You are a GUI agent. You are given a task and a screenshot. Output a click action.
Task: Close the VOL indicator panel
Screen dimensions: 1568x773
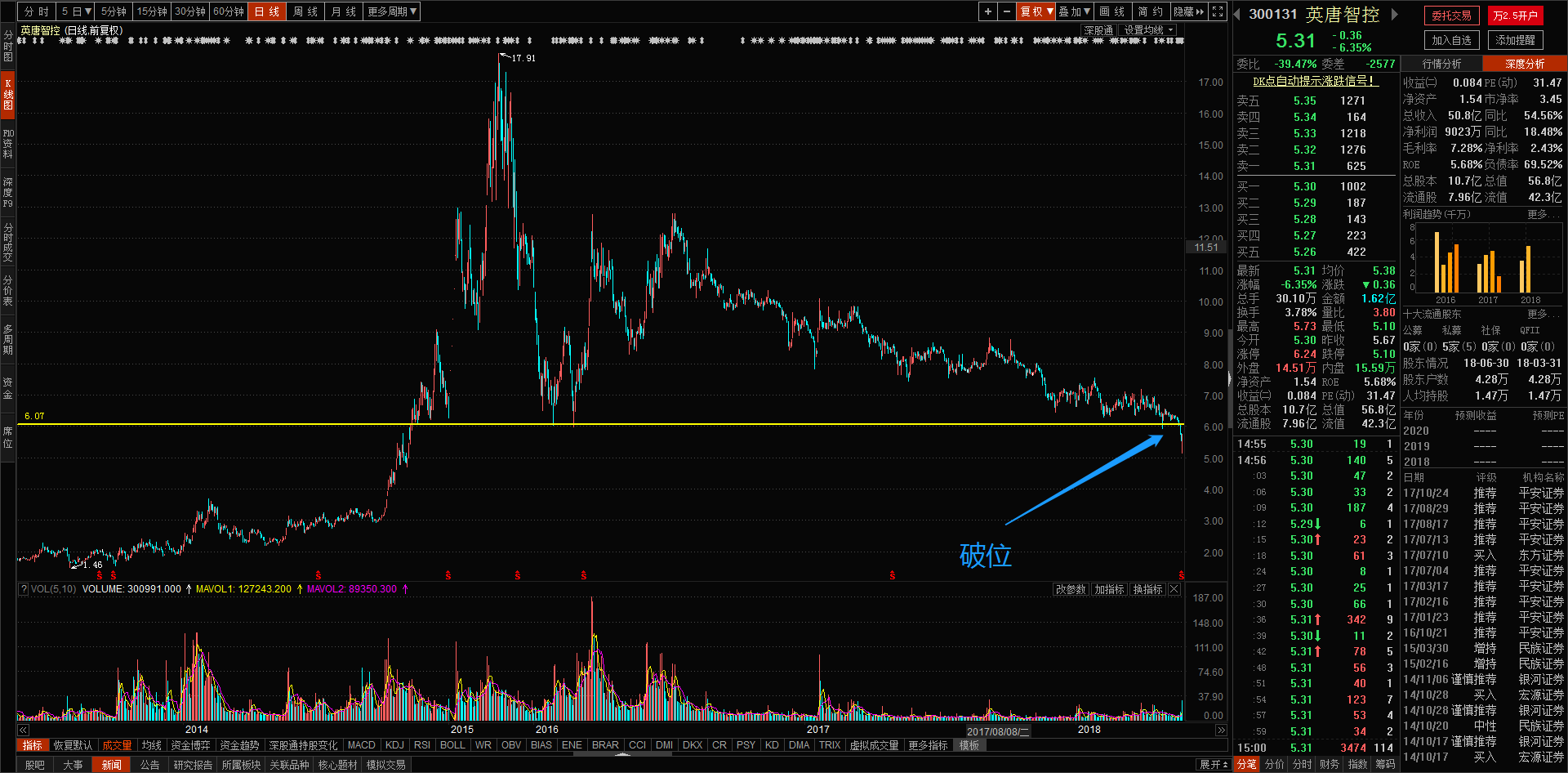tap(1174, 589)
